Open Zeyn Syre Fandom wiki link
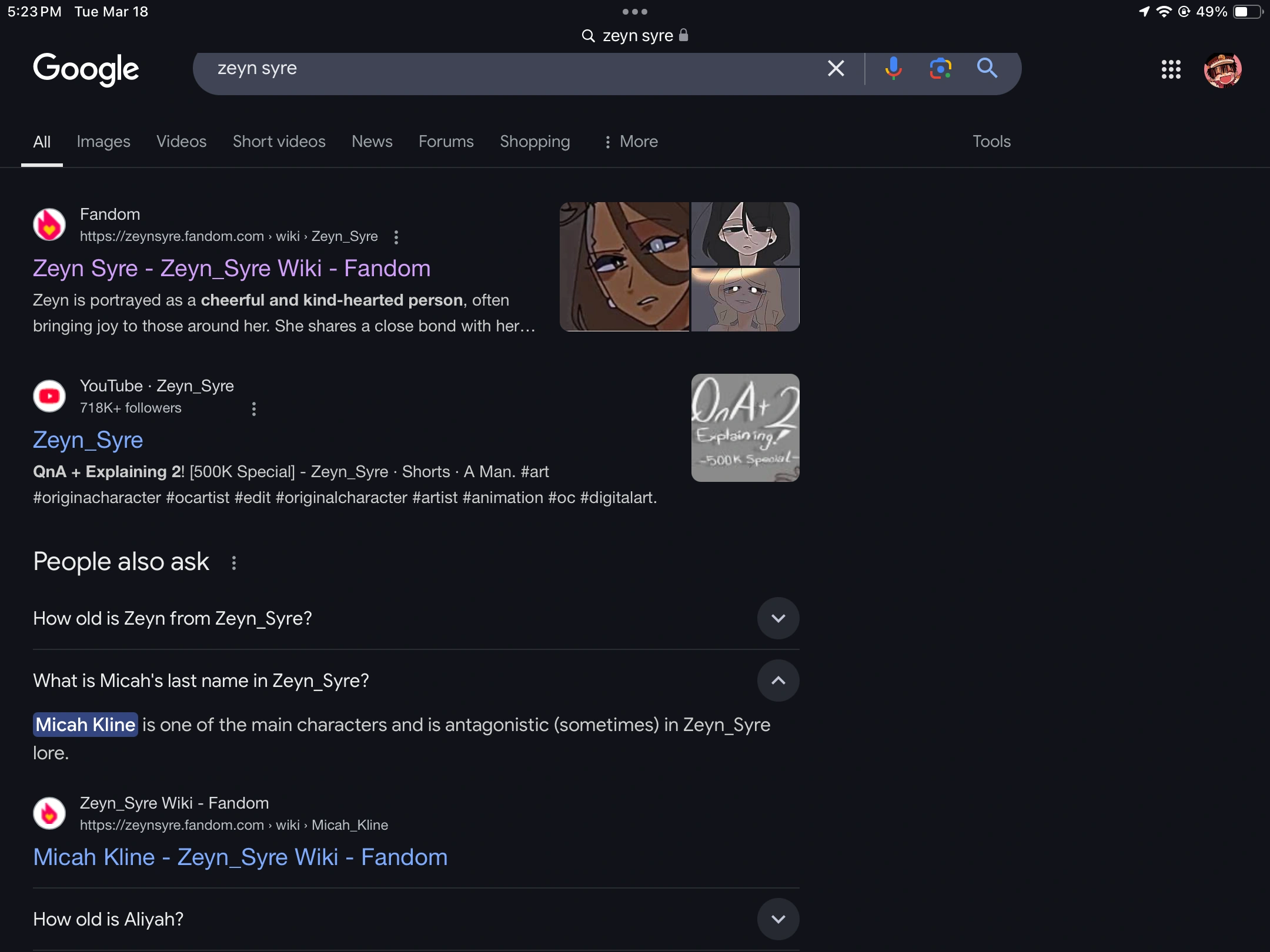1270x952 pixels. [x=232, y=269]
